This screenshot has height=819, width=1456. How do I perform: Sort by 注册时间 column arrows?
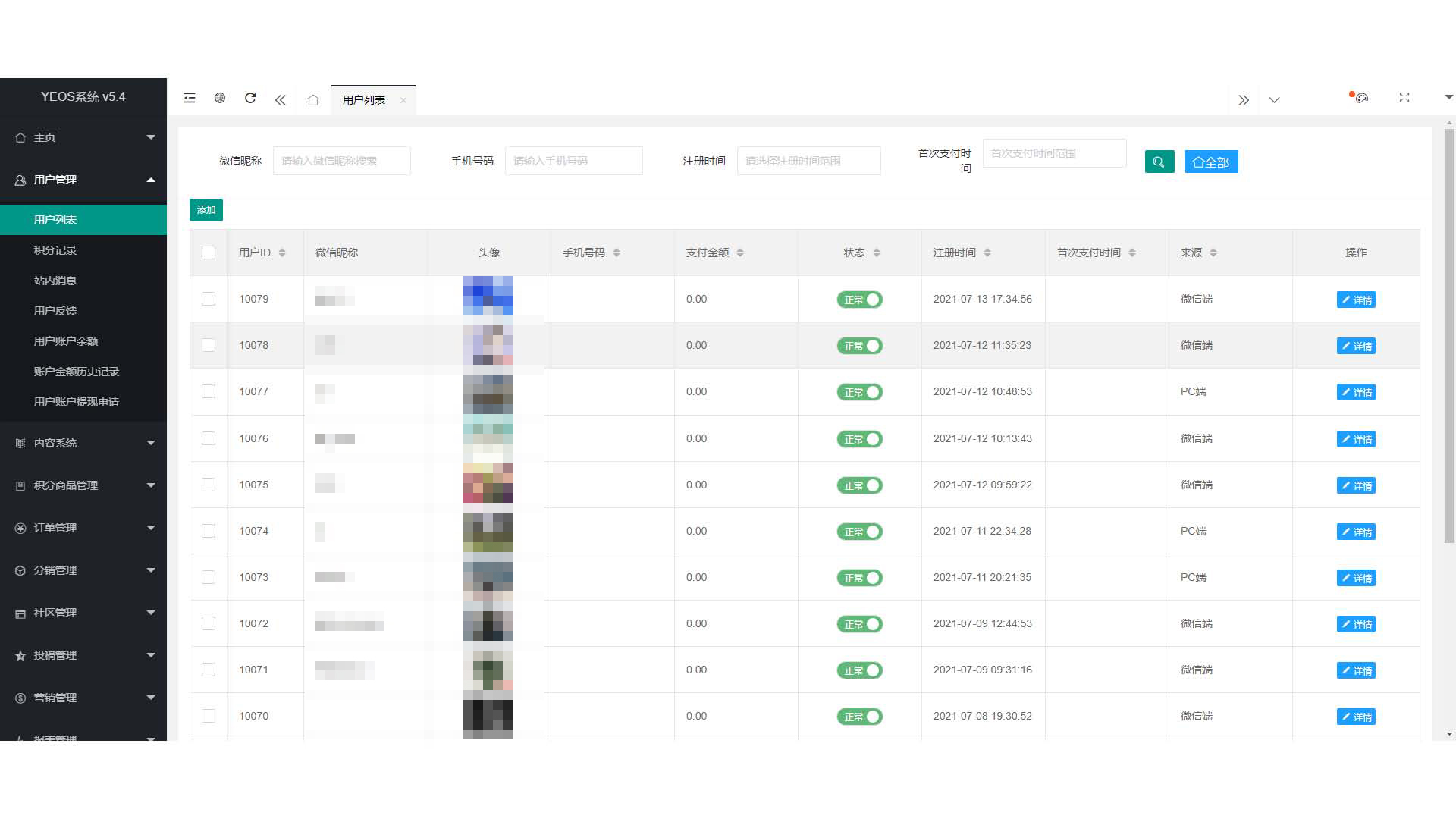click(987, 253)
